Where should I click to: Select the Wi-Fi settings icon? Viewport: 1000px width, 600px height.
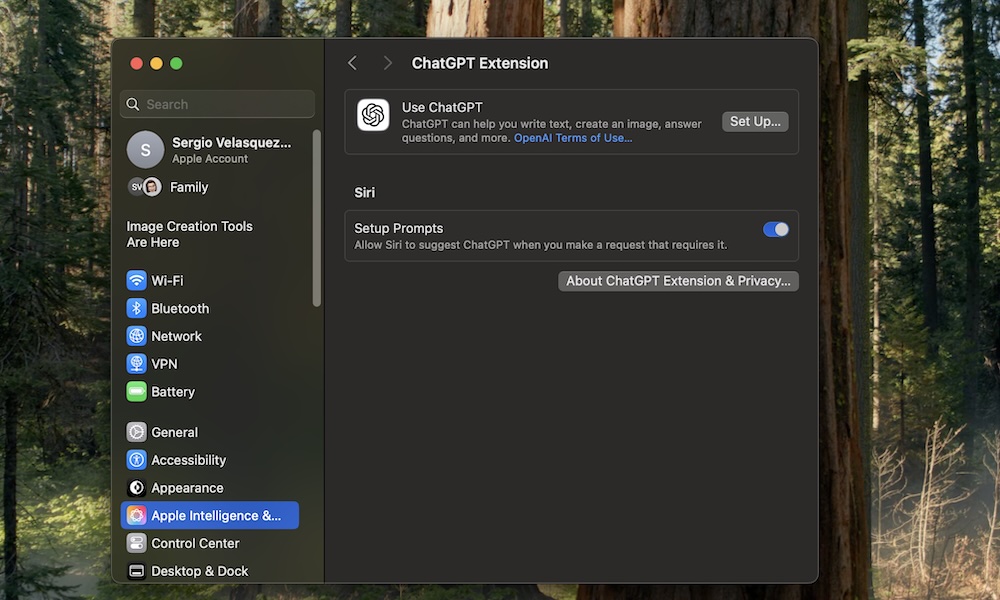click(137, 280)
